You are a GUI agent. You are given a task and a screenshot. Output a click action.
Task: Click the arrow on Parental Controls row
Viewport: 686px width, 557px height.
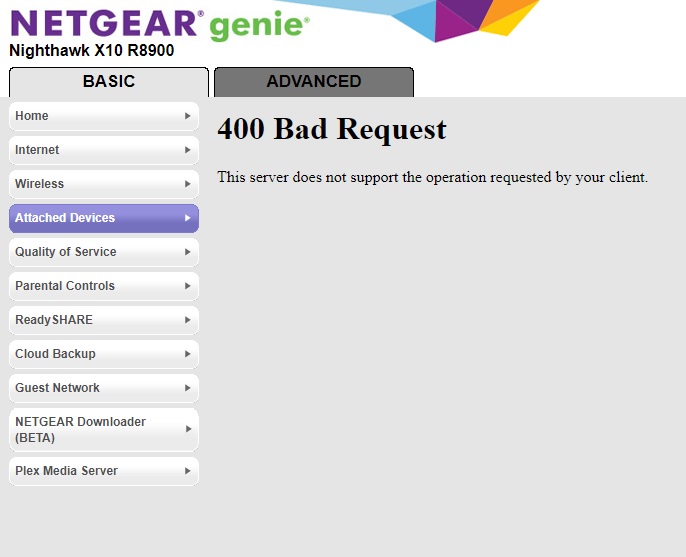[x=188, y=286]
